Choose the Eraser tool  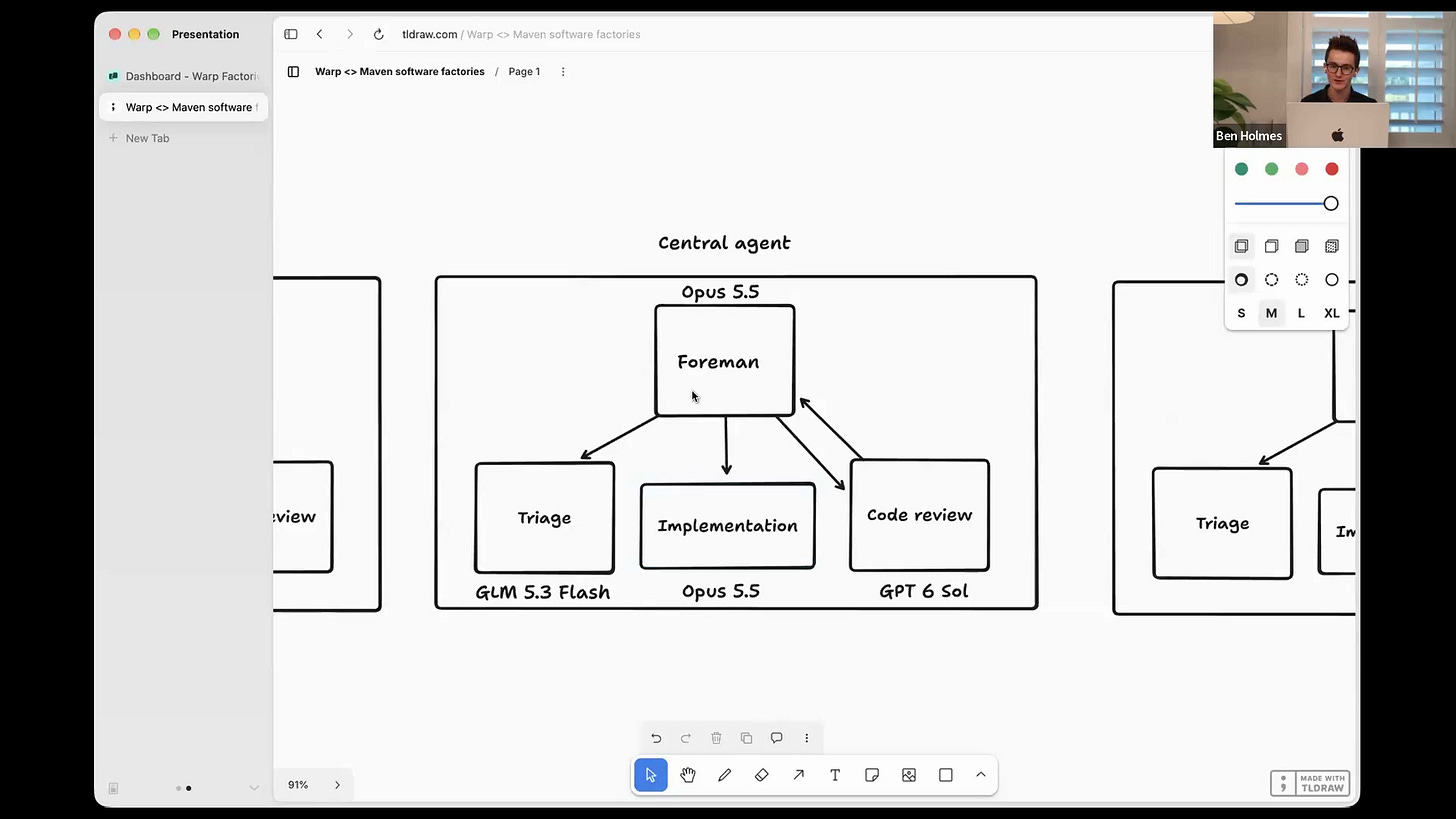762,775
